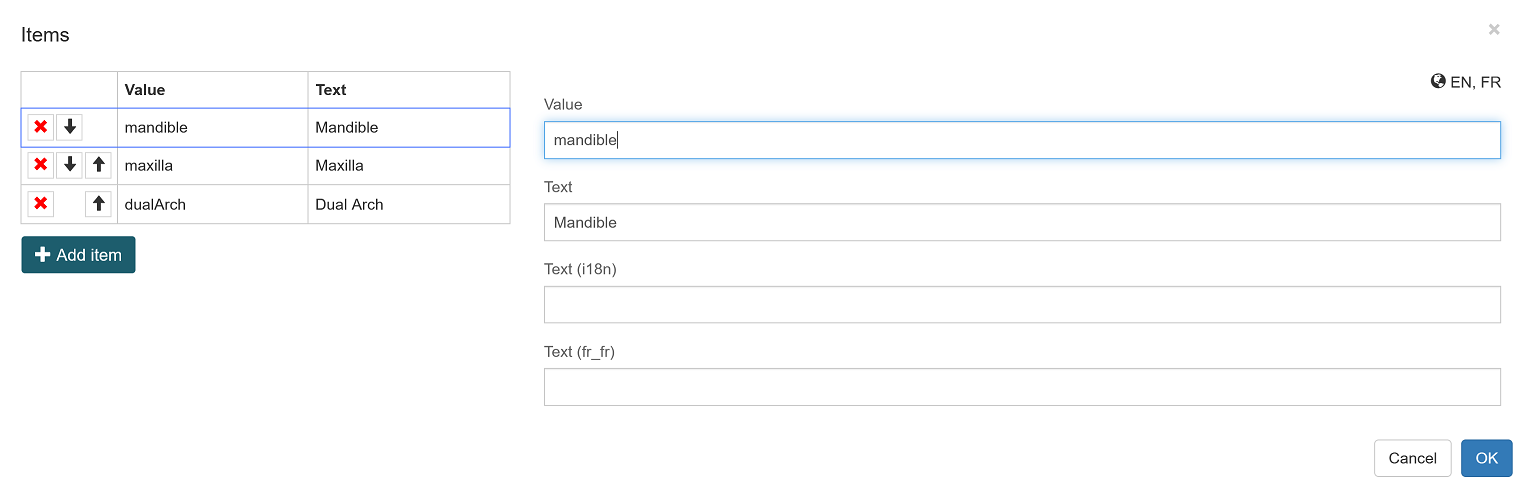
Task: Delete the mandible item row
Action: [41, 127]
